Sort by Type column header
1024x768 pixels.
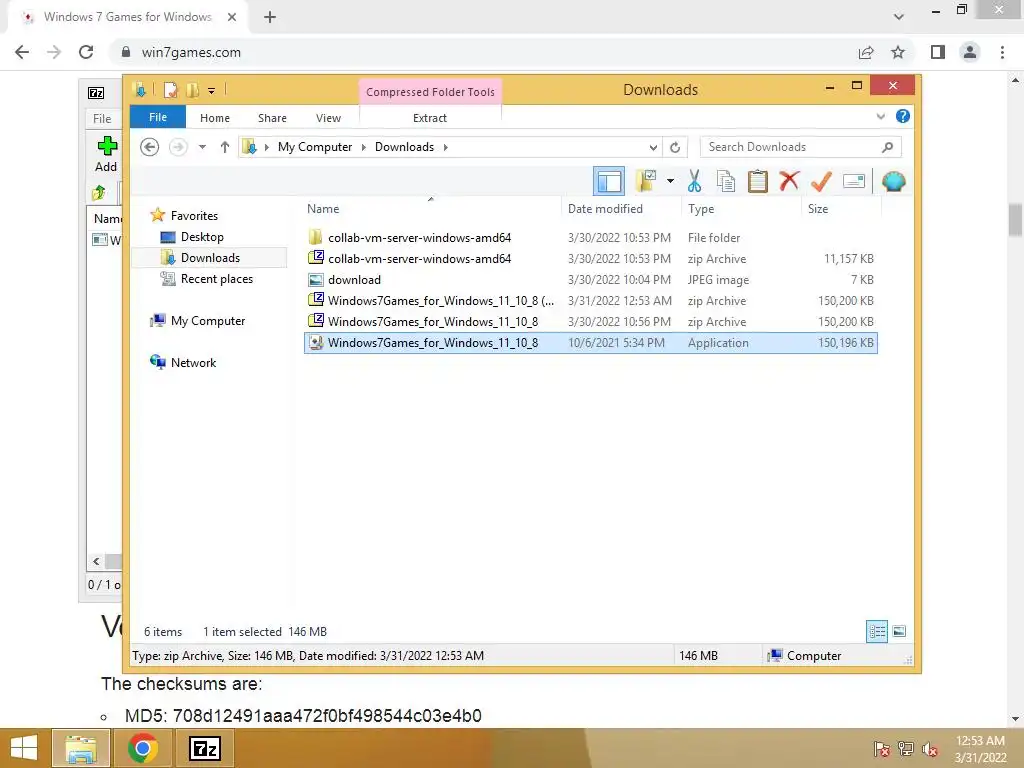[741, 209]
